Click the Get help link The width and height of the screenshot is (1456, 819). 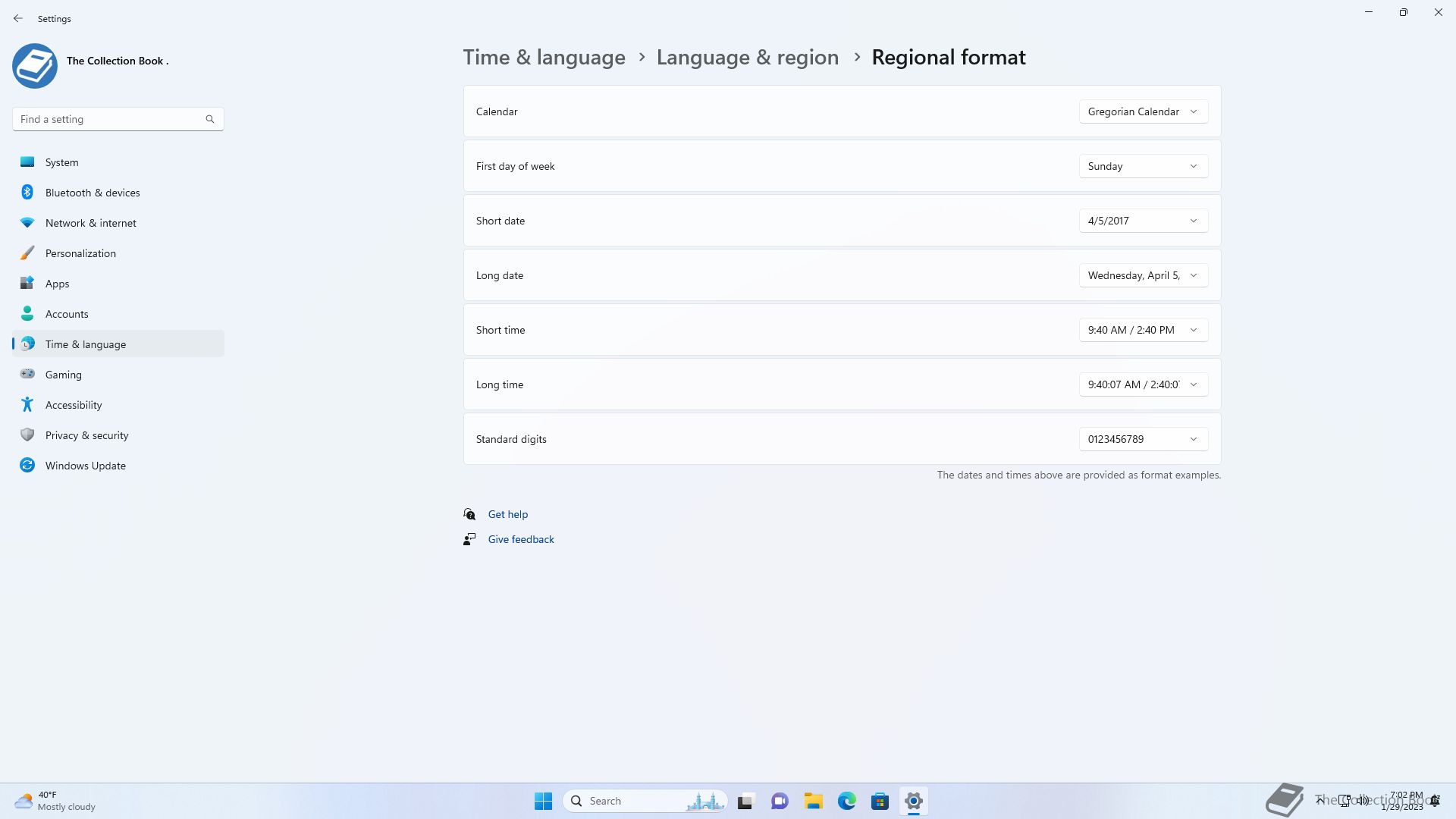507,514
